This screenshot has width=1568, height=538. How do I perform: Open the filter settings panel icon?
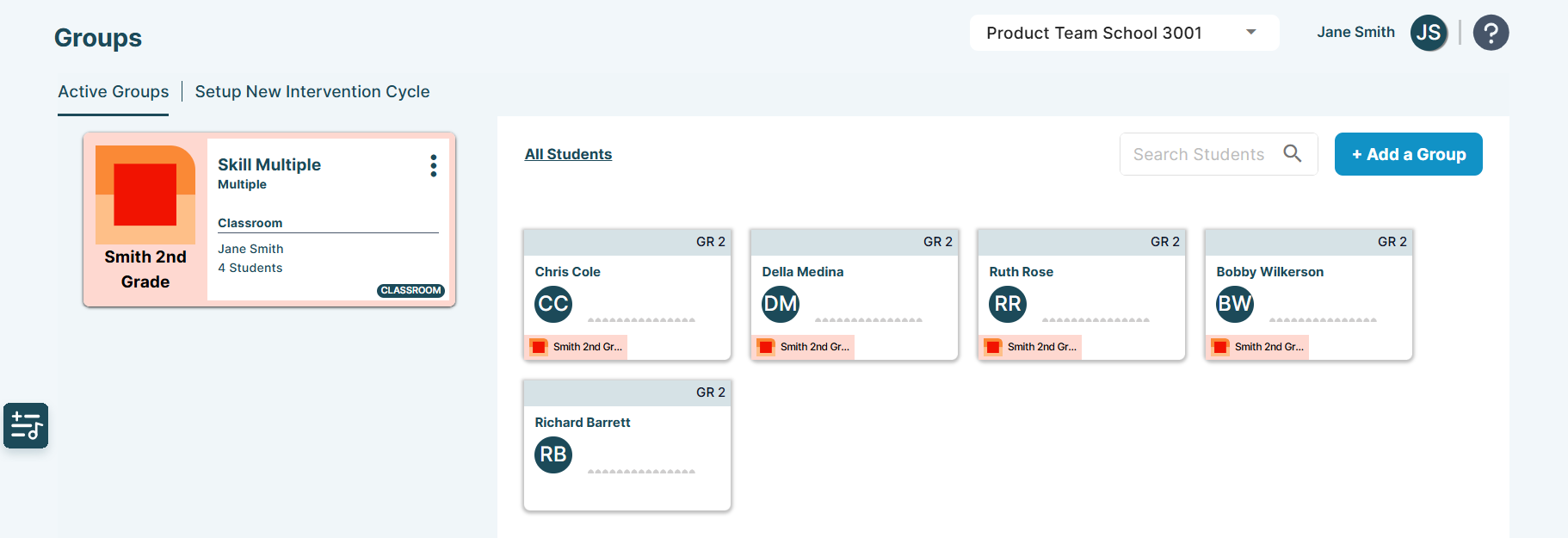[x=26, y=425]
